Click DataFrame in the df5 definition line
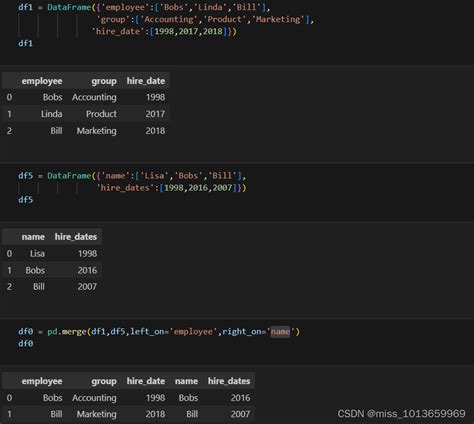The image size is (474, 424). (69, 176)
